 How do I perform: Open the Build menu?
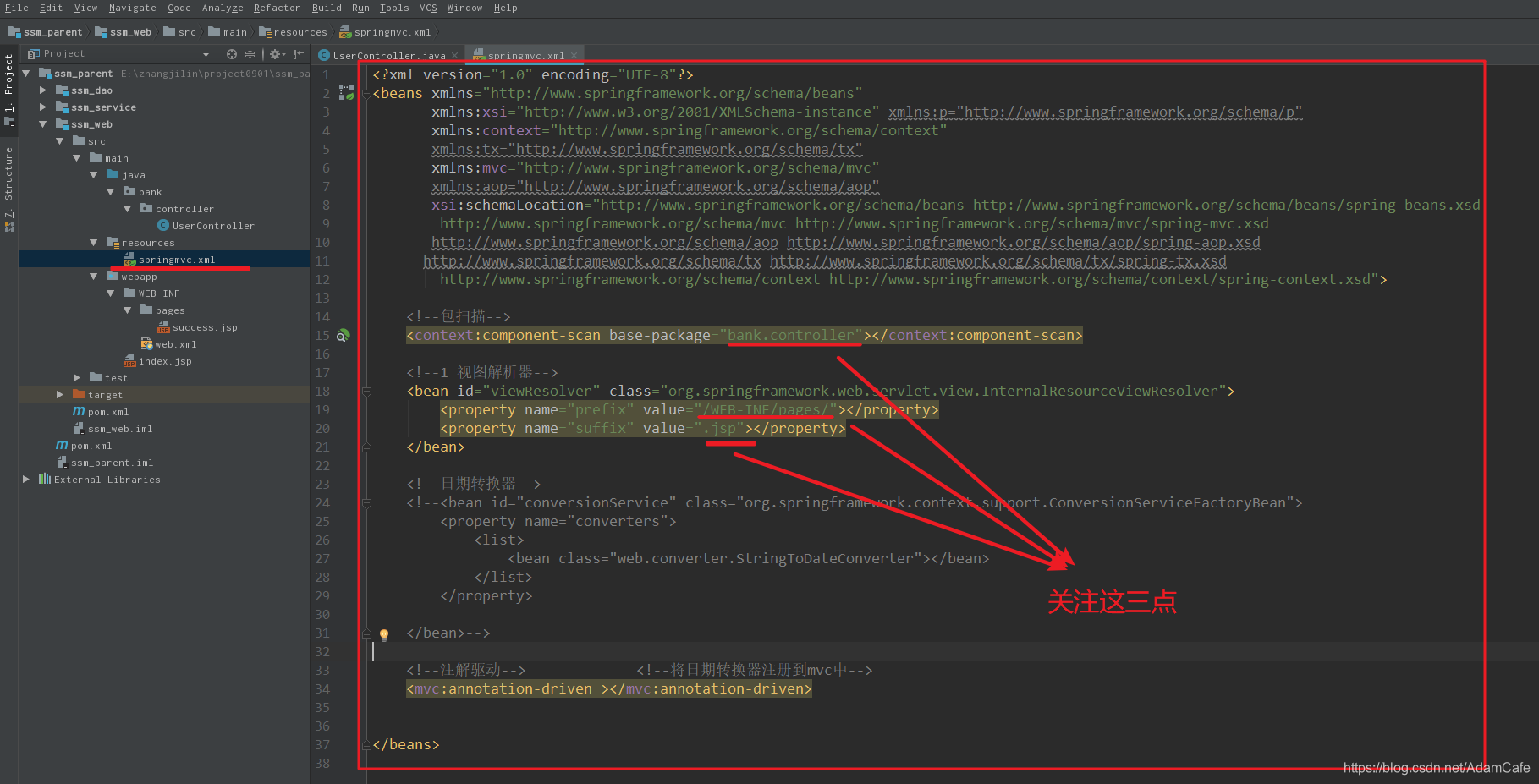(x=327, y=8)
